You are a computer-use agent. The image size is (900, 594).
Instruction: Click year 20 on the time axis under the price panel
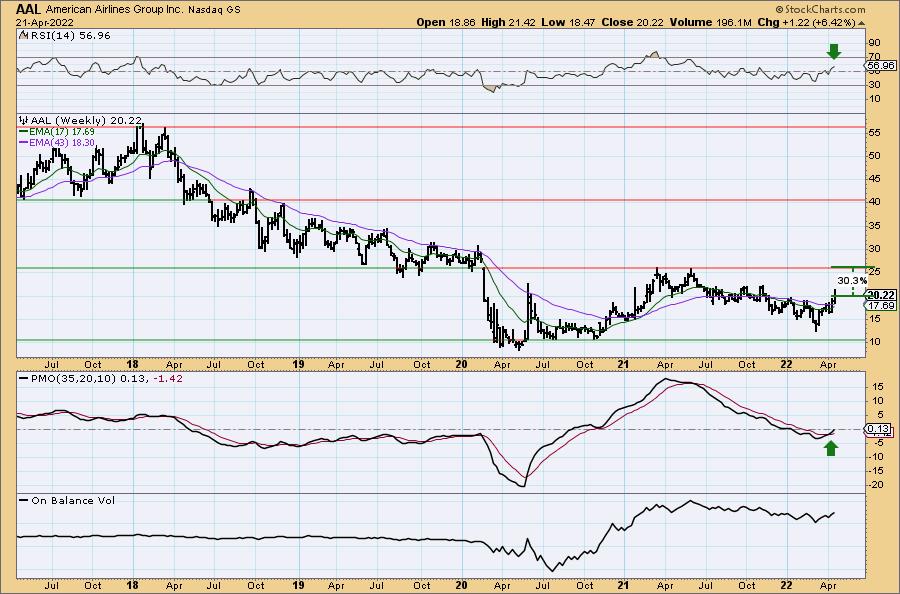pyautogui.click(x=461, y=364)
